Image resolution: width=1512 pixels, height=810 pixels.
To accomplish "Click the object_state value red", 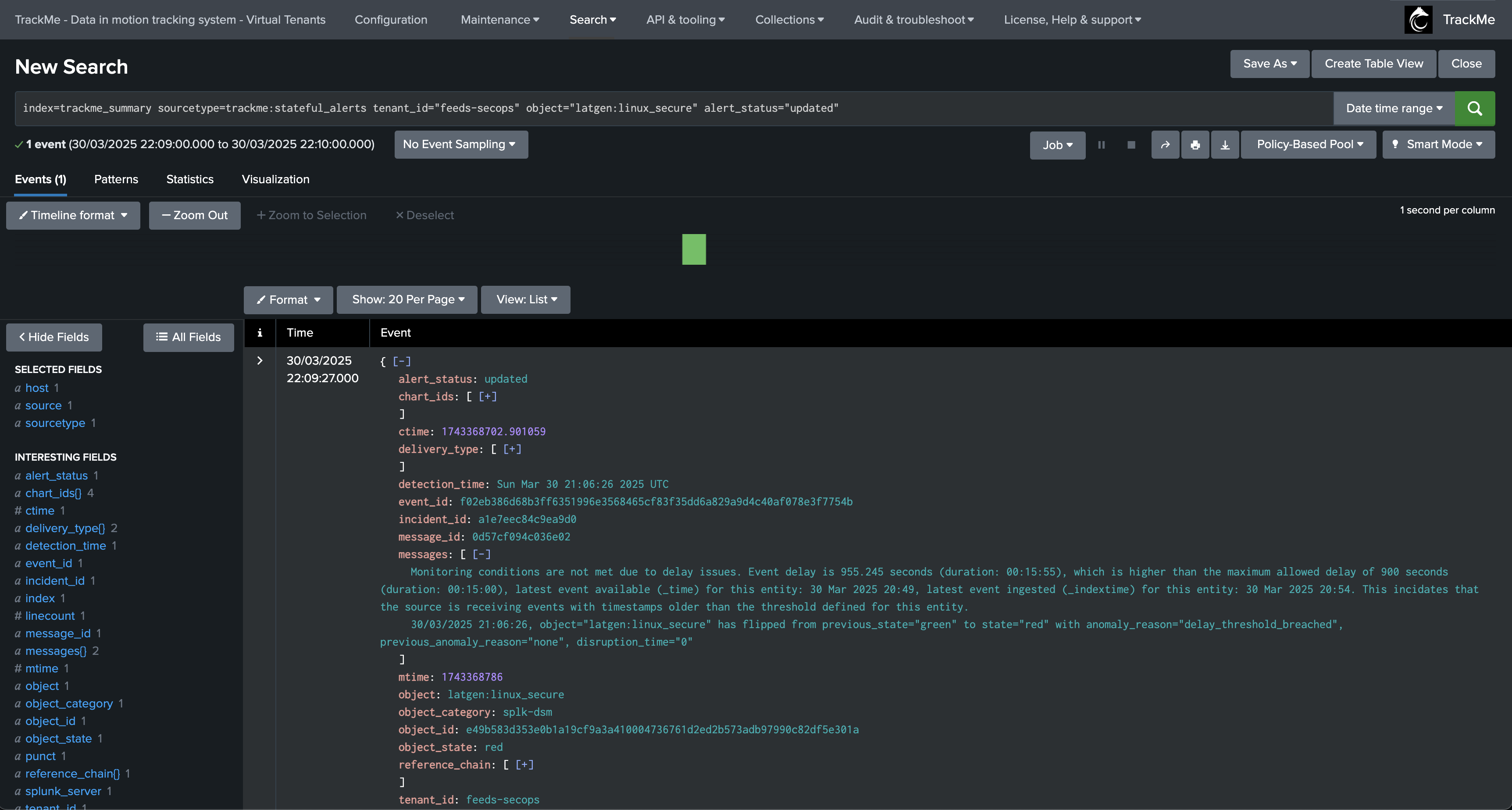I will coord(494,747).
